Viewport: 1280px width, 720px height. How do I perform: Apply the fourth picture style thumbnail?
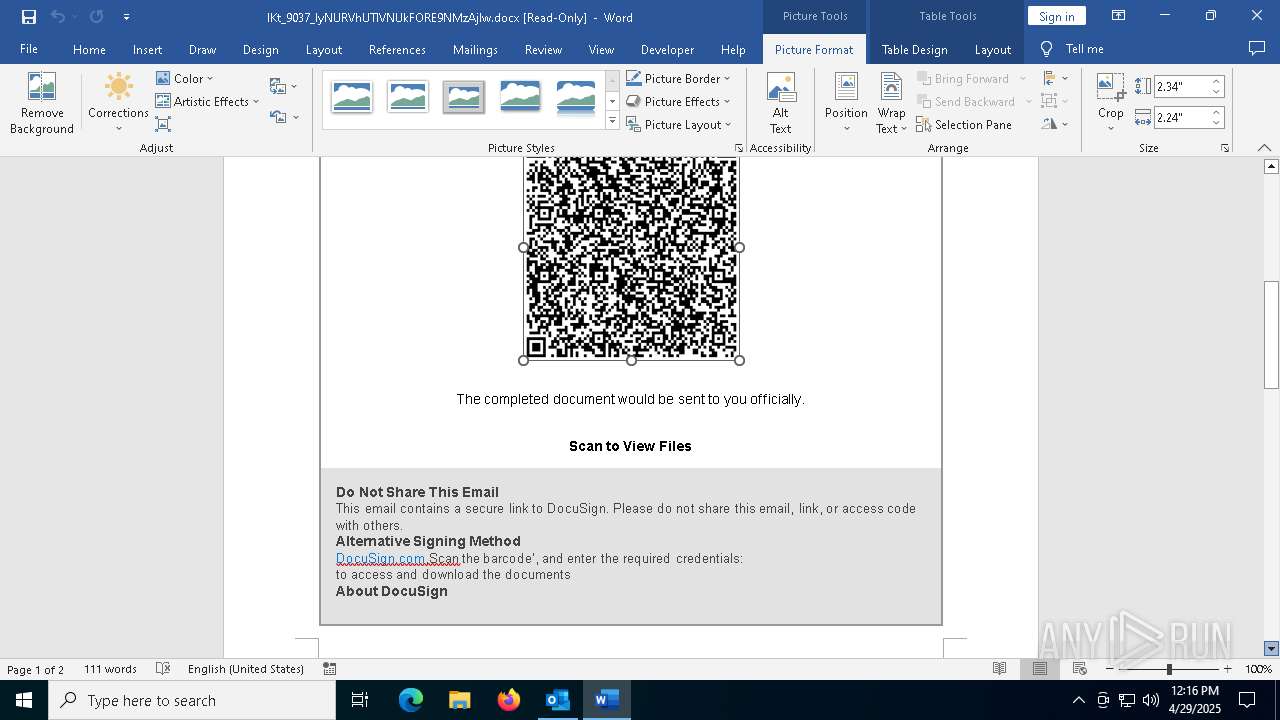pos(520,97)
